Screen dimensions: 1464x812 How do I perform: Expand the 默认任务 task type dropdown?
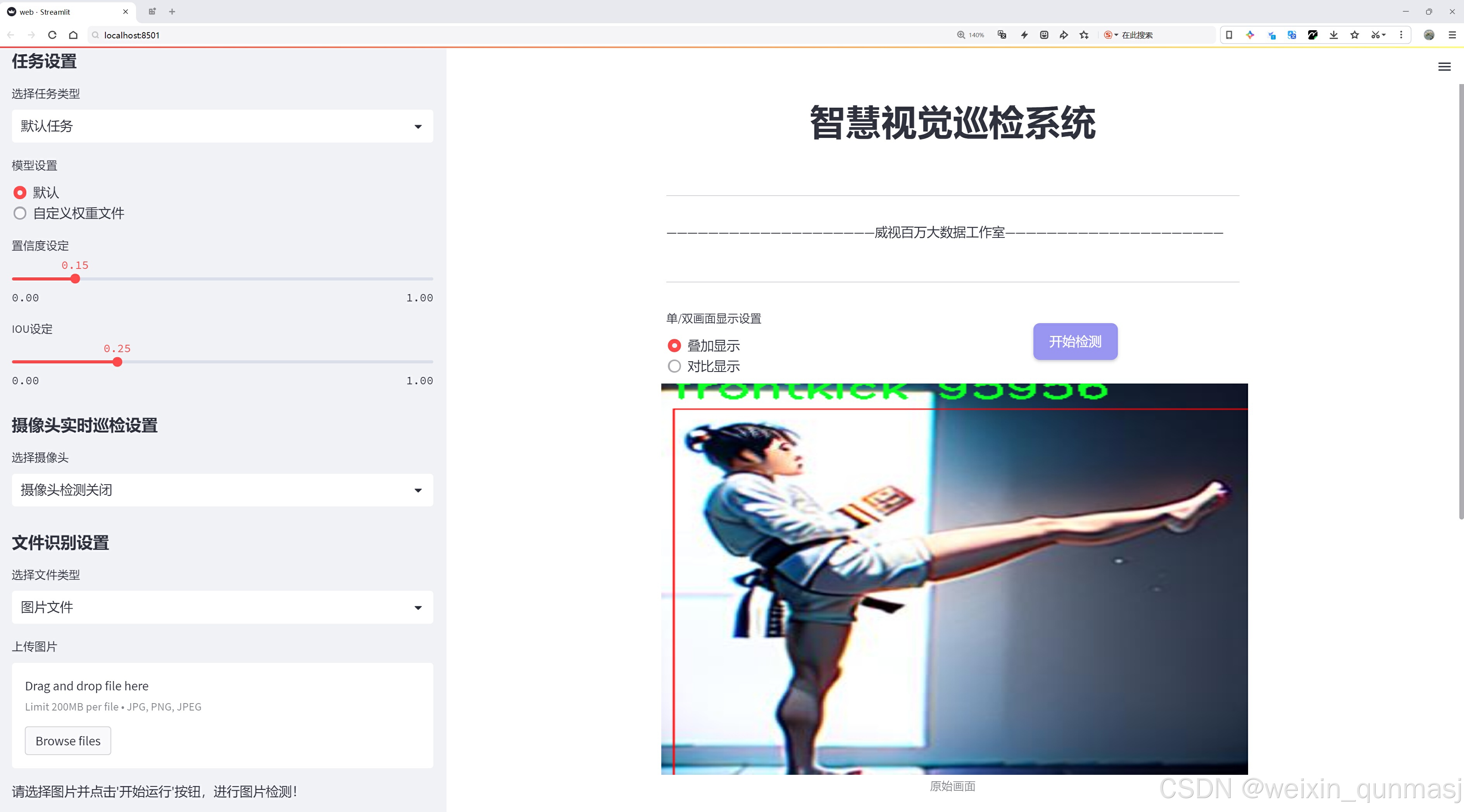222,126
